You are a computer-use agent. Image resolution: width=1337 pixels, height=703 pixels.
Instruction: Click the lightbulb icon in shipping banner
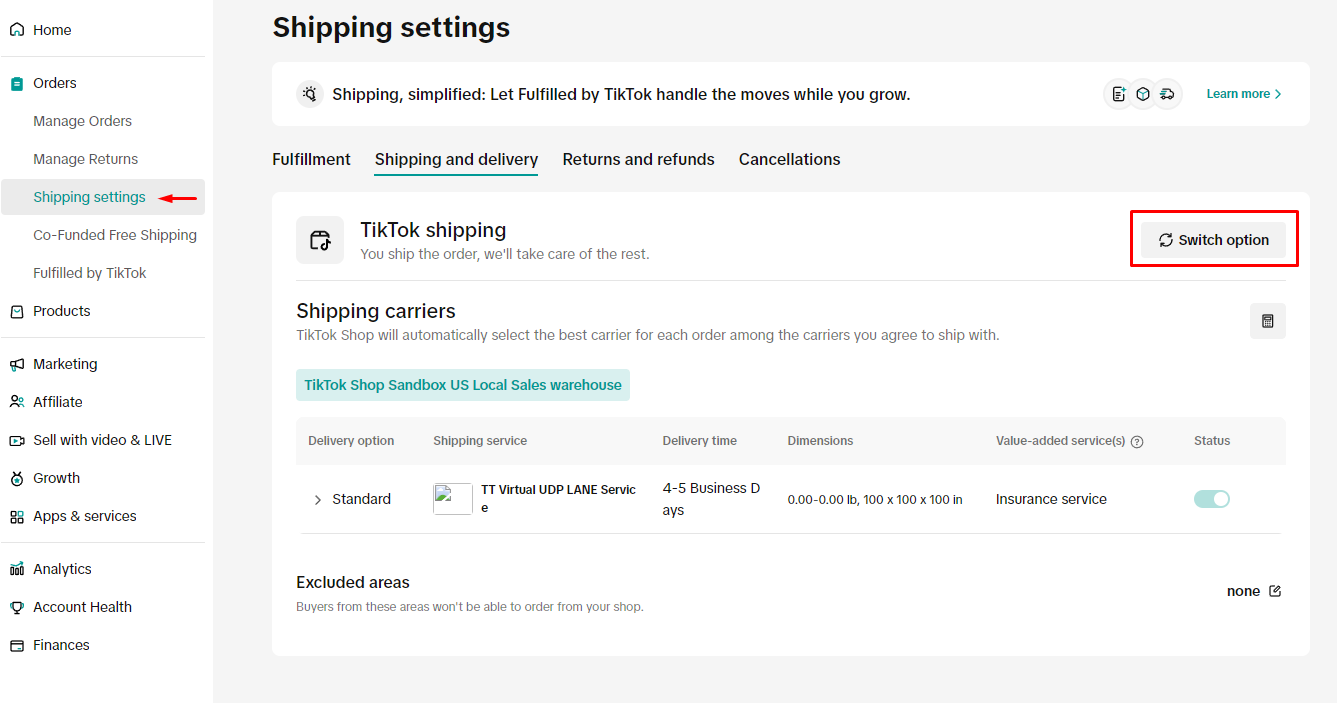(x=310, y=94)
